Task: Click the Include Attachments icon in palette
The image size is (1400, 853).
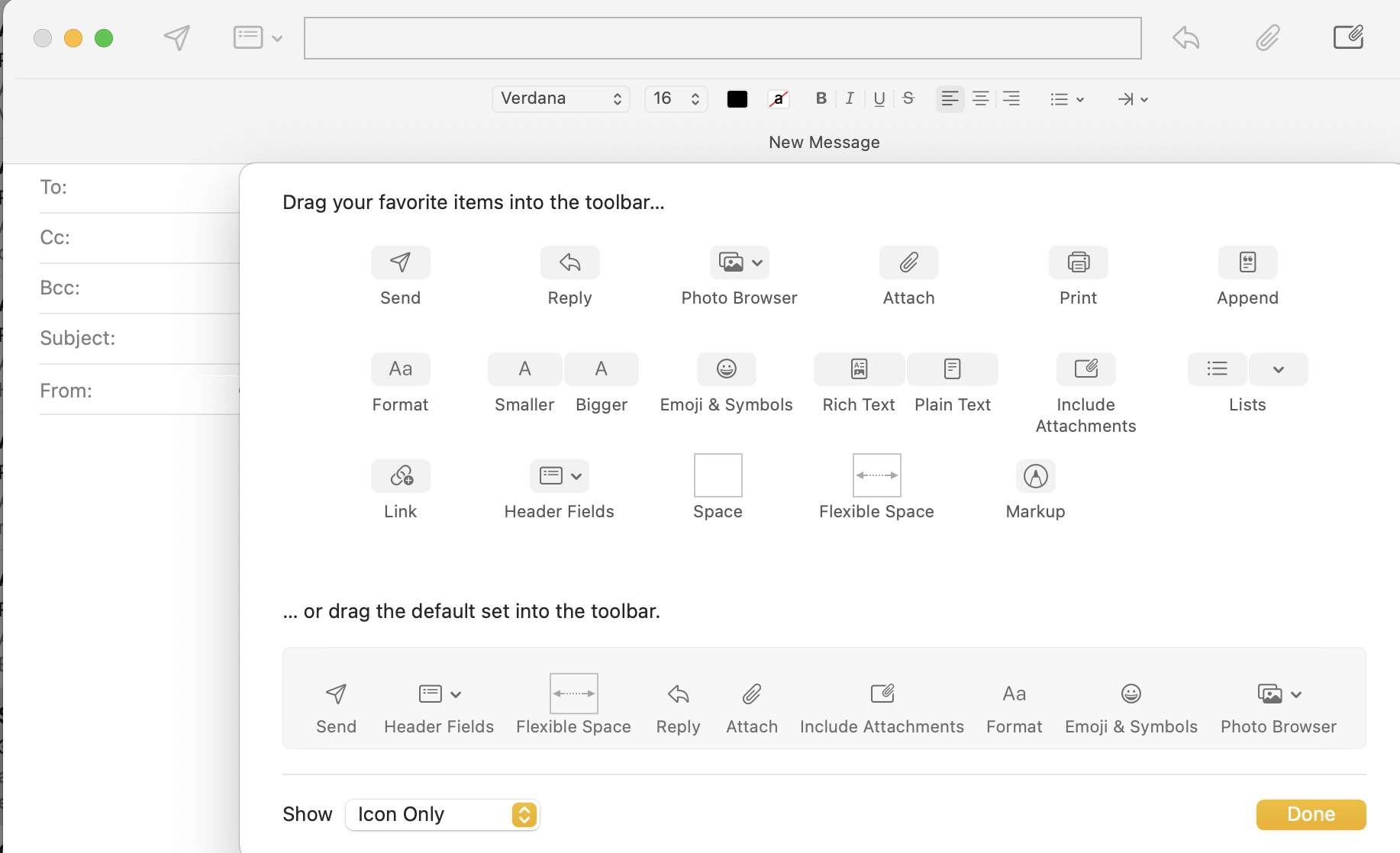Action: pos(1085,369)
